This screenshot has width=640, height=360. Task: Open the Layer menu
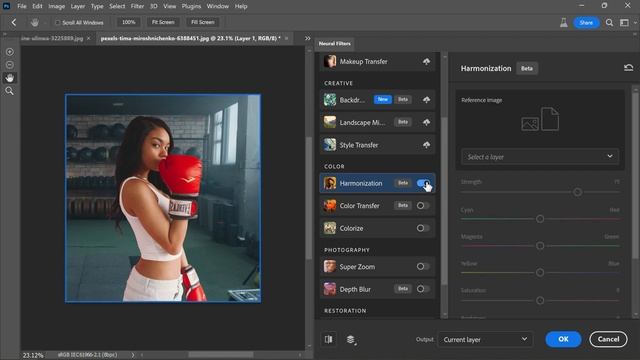click(x=78, y=6)
